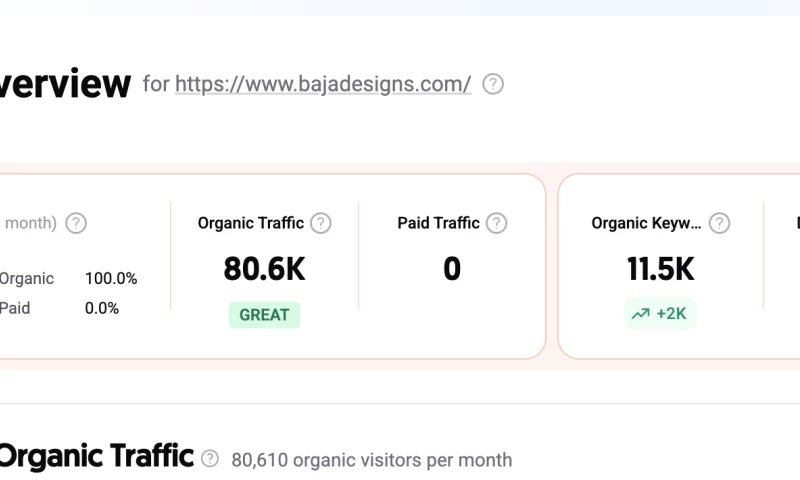Click the trending-up arrow icon beside +2K
800x480 pixels.
click(640, 313)
